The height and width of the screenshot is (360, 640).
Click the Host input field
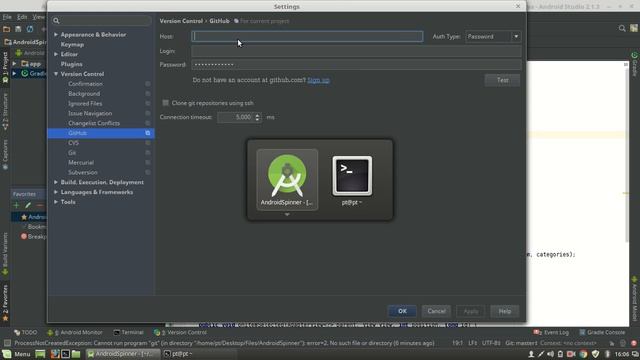pyautogui.click(x=307, y=36)
